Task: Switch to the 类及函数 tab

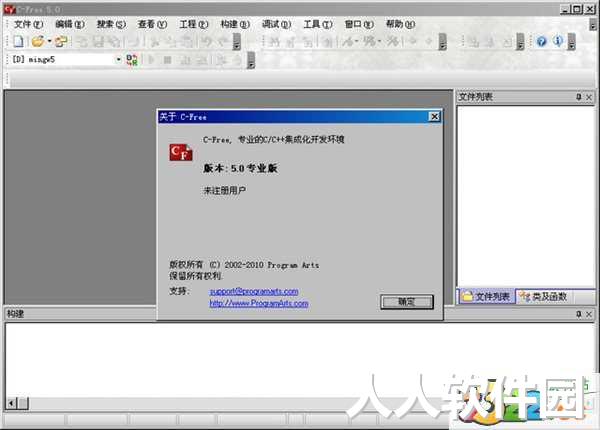Action: (544, 296)
